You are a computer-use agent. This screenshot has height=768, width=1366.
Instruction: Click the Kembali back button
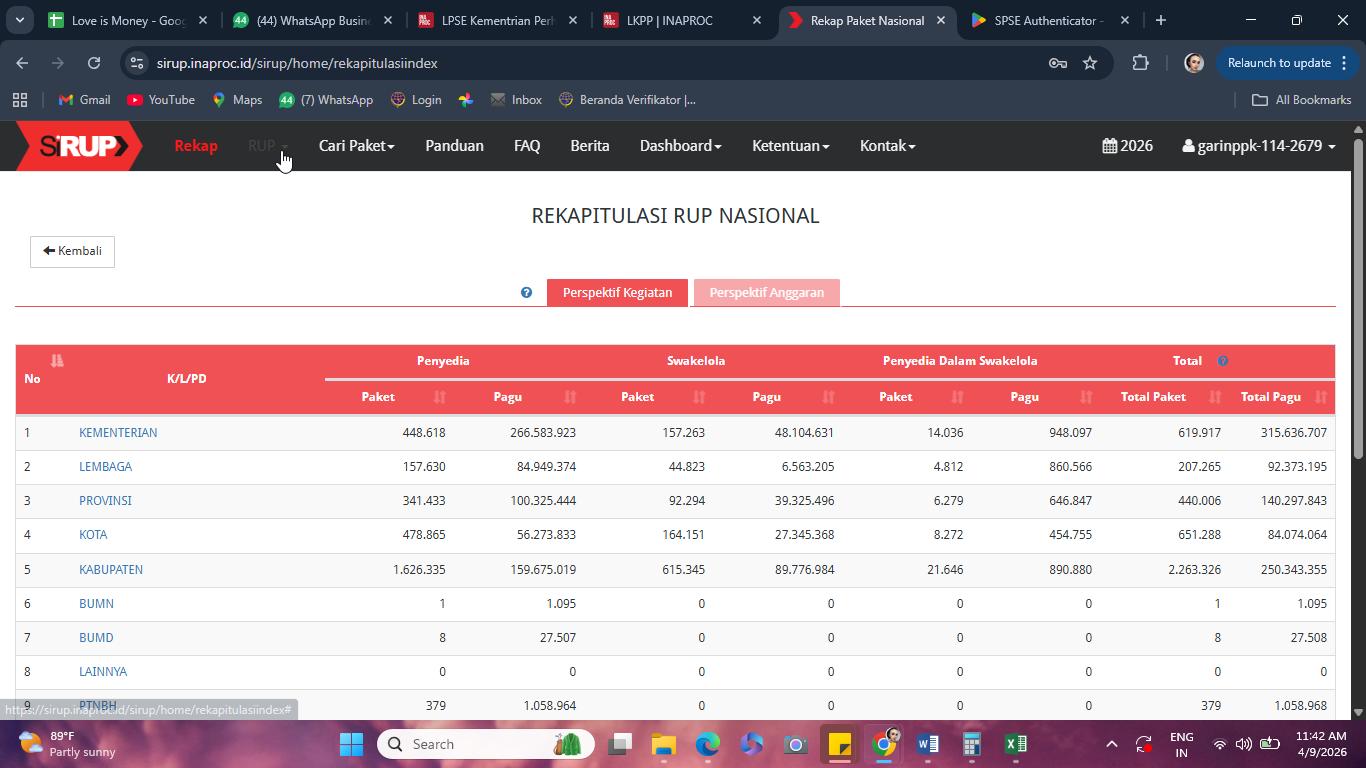[x=72, y=251]
